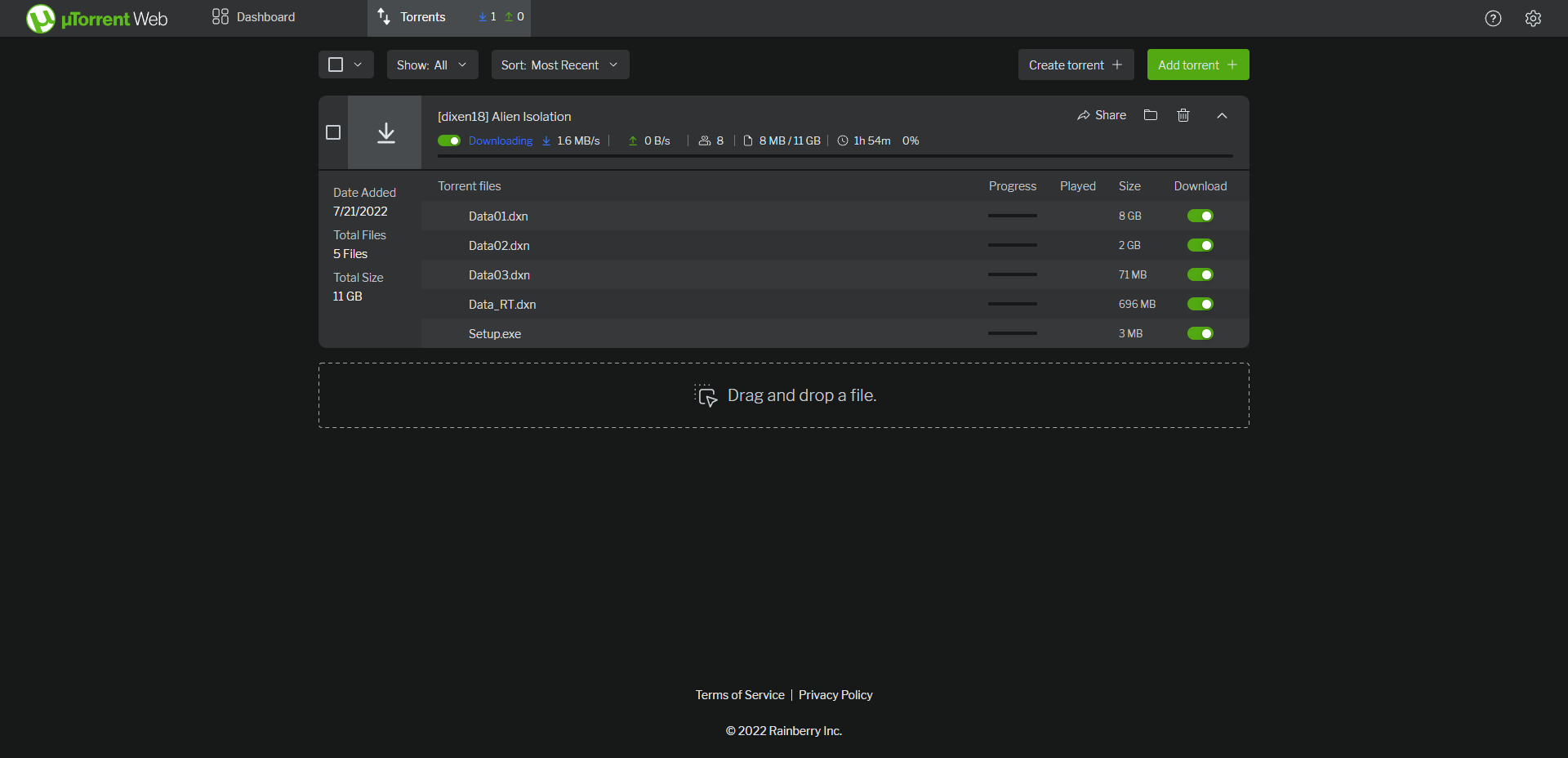Click the time remaining clock icon
Viewport: 1568px width, 758px height.
coord(843,140)
